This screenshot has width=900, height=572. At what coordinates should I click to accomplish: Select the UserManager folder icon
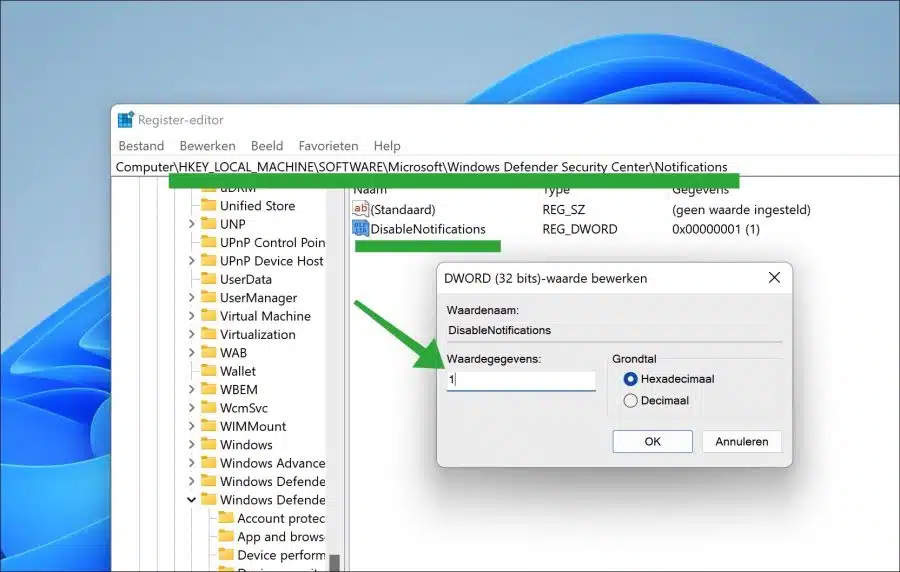(209, 297)
